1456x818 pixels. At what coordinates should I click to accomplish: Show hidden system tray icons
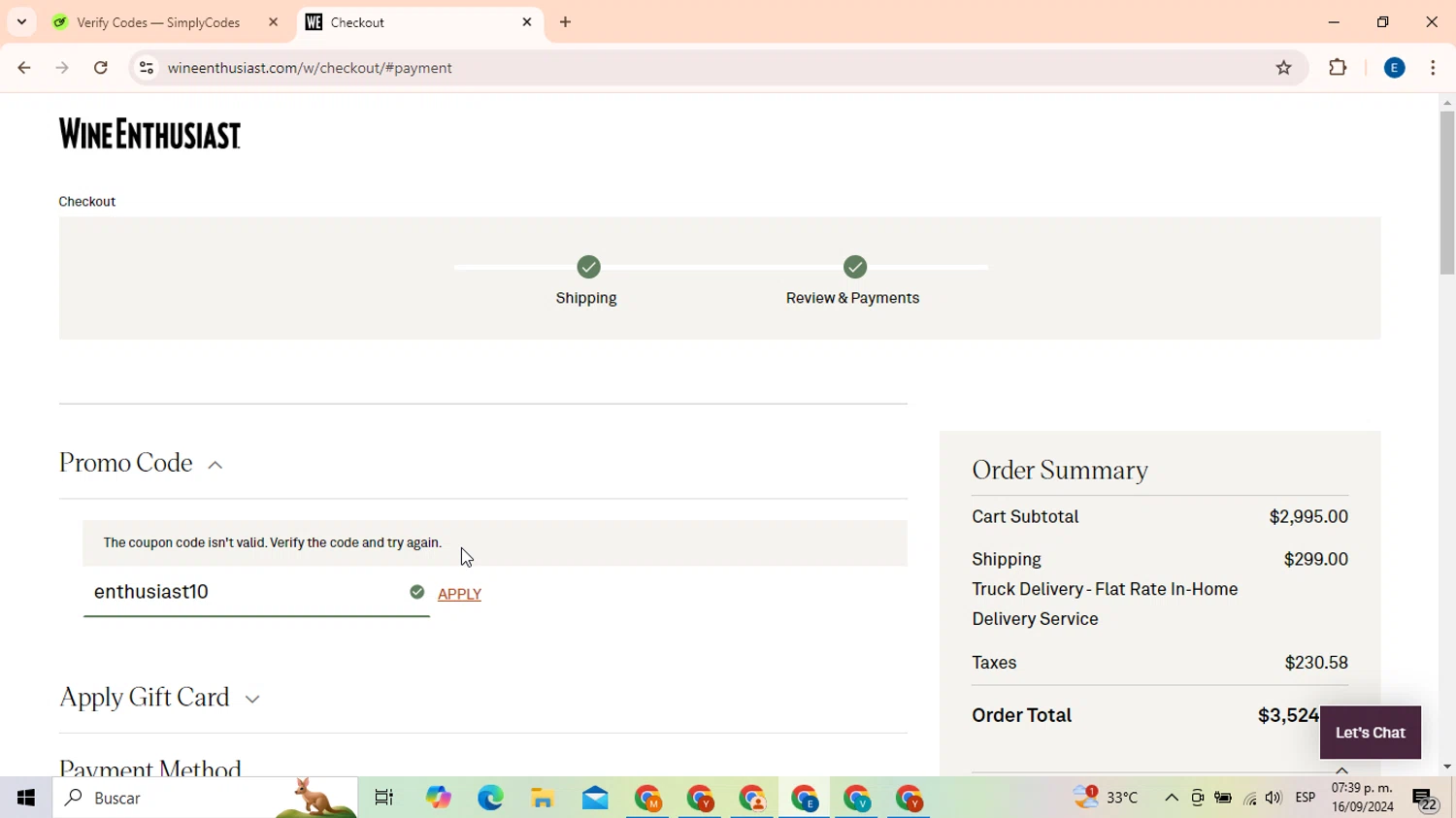(1172, 798)
